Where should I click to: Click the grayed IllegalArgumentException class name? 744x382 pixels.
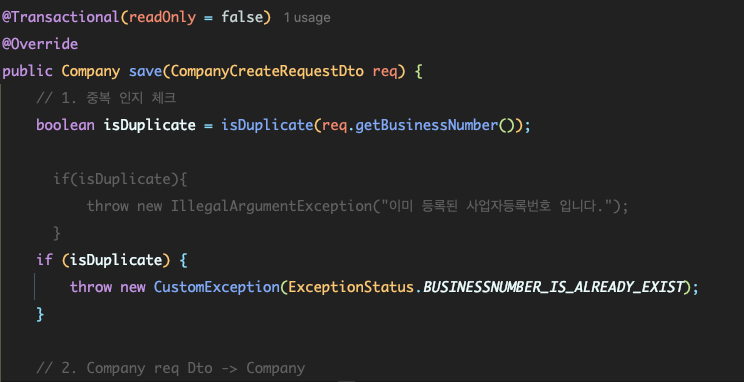click(x=271, y=206)
